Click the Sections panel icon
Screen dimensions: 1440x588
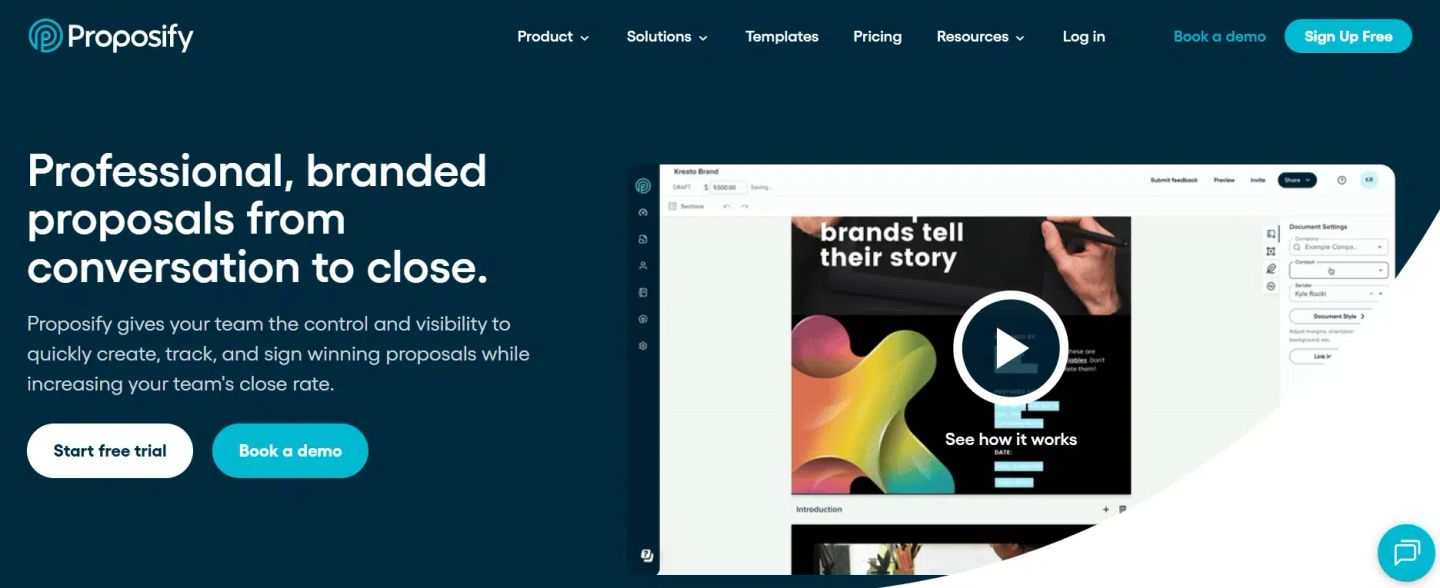pyautogui.click(x=673, y=206)
